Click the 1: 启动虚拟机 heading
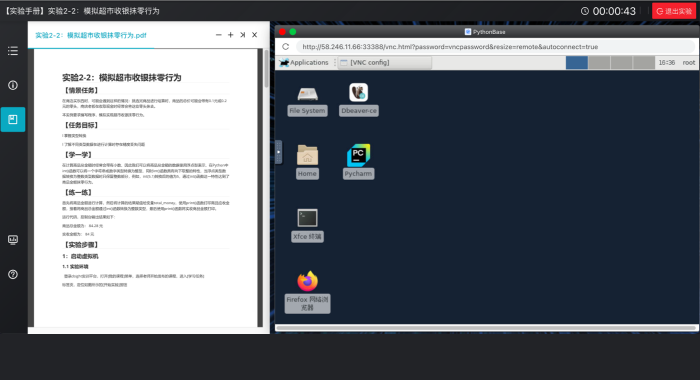Viewport: 700px width, 380px height. (80, 256)
